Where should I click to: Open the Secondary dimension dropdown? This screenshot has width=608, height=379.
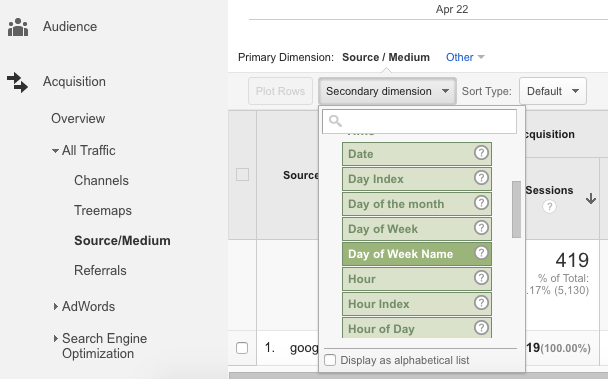387,91
